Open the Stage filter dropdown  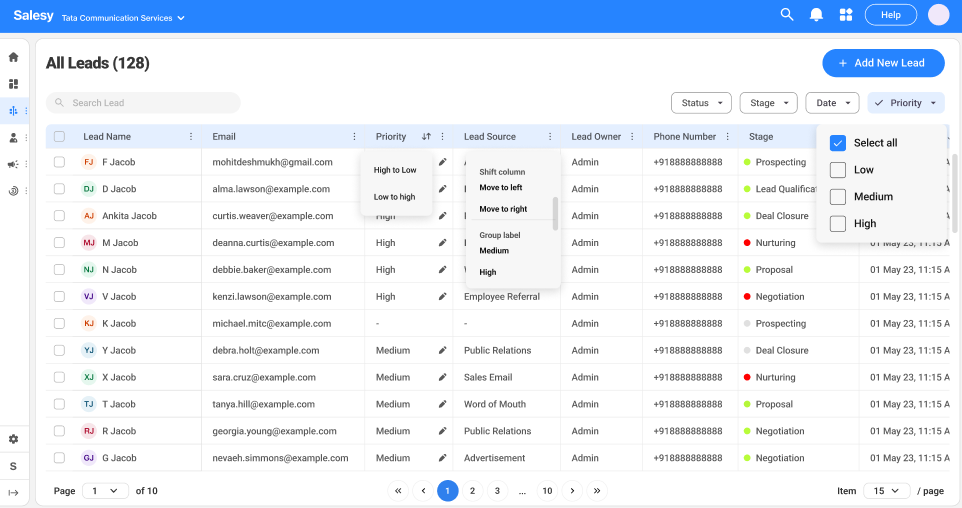[769, 103]
